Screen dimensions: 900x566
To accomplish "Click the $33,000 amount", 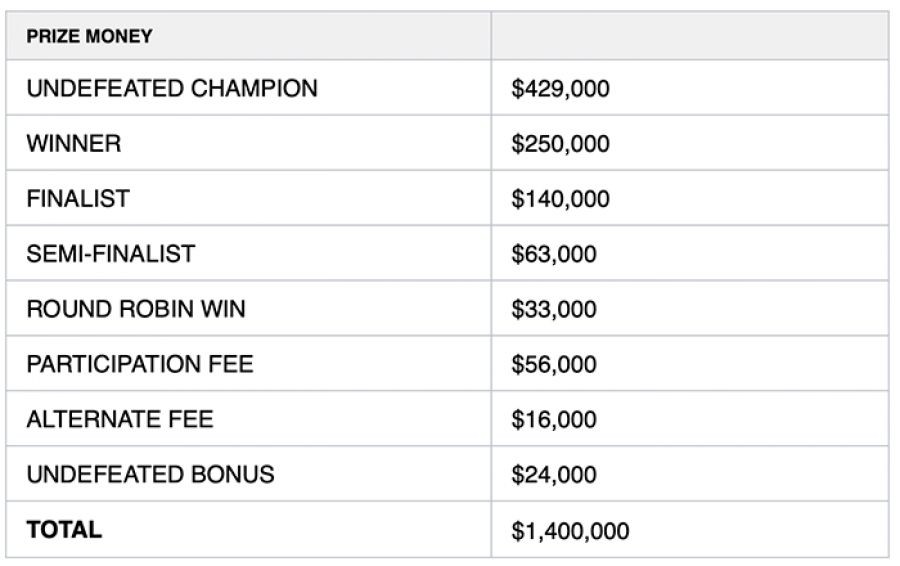I will coord(553,309).
